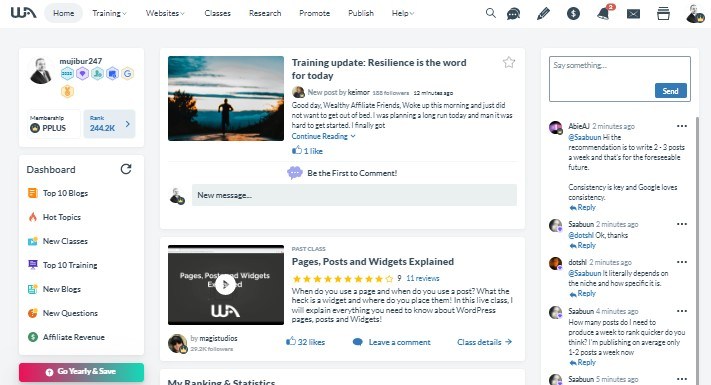This screenshot has width=711, height=385.
Task: Click Go Yearly & Save button
Action: coord(82,371)
